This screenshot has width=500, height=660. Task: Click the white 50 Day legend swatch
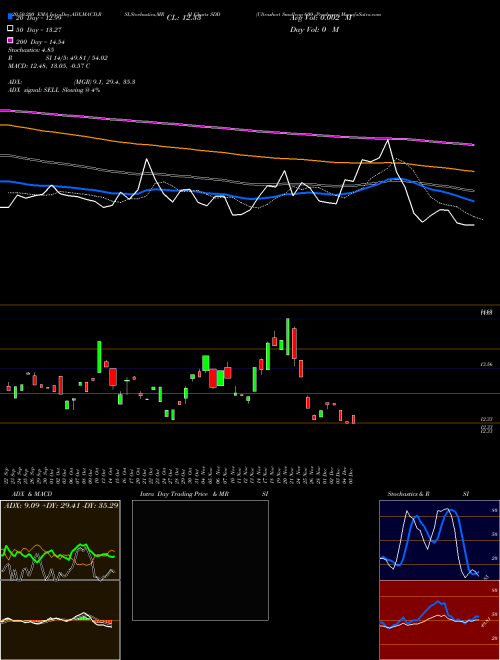pyautogui.click(x=10, y=29)
